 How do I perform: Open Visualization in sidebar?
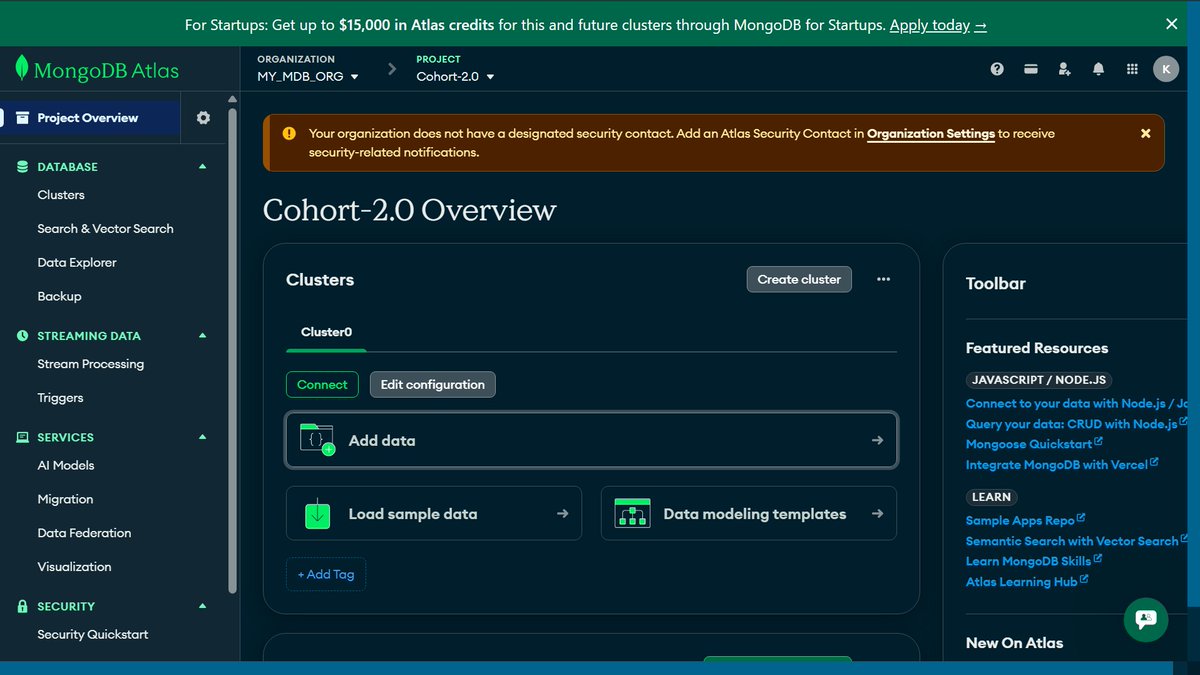click(74, 567)
